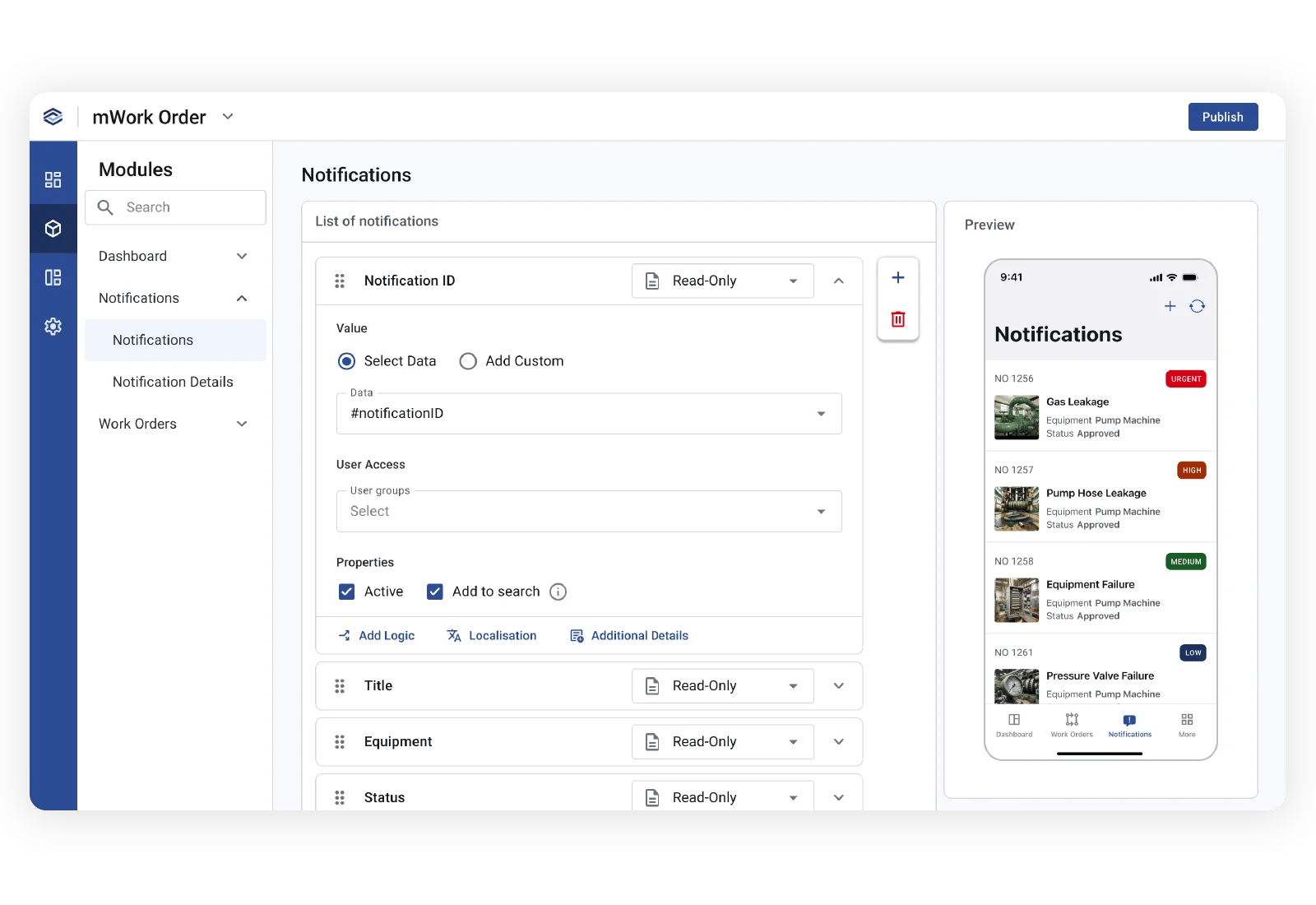Expand the Equipment field panel
The height and width of the screenshot is (905, 1316).
839,742
